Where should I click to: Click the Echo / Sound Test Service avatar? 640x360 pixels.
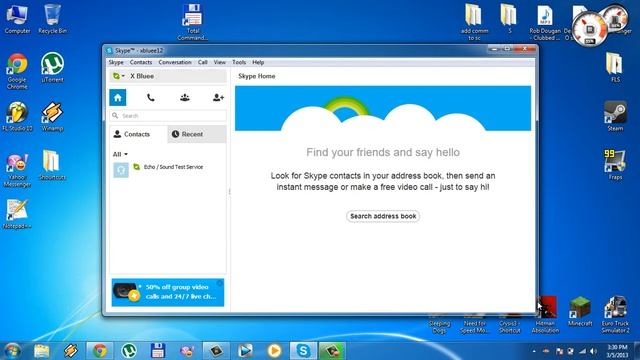coord(121,169)
